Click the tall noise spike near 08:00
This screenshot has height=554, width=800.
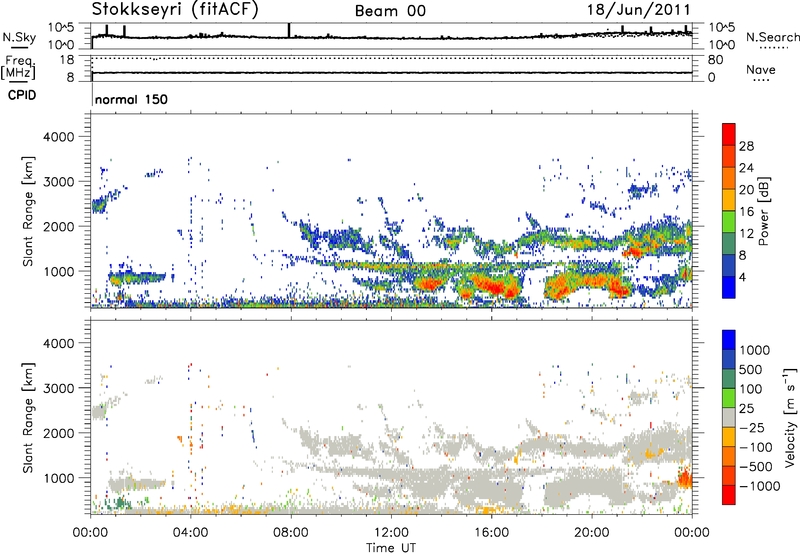point(289,30)
